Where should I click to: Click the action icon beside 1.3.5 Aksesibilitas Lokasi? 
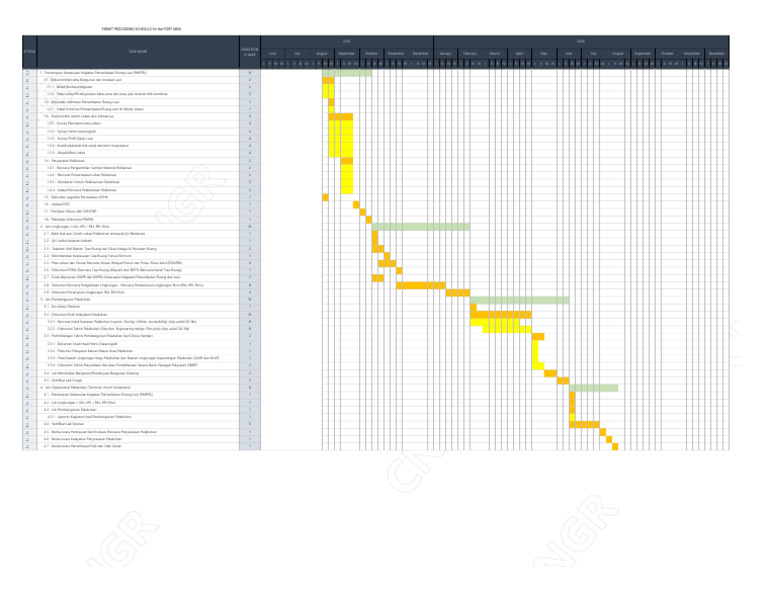point(27,153)
